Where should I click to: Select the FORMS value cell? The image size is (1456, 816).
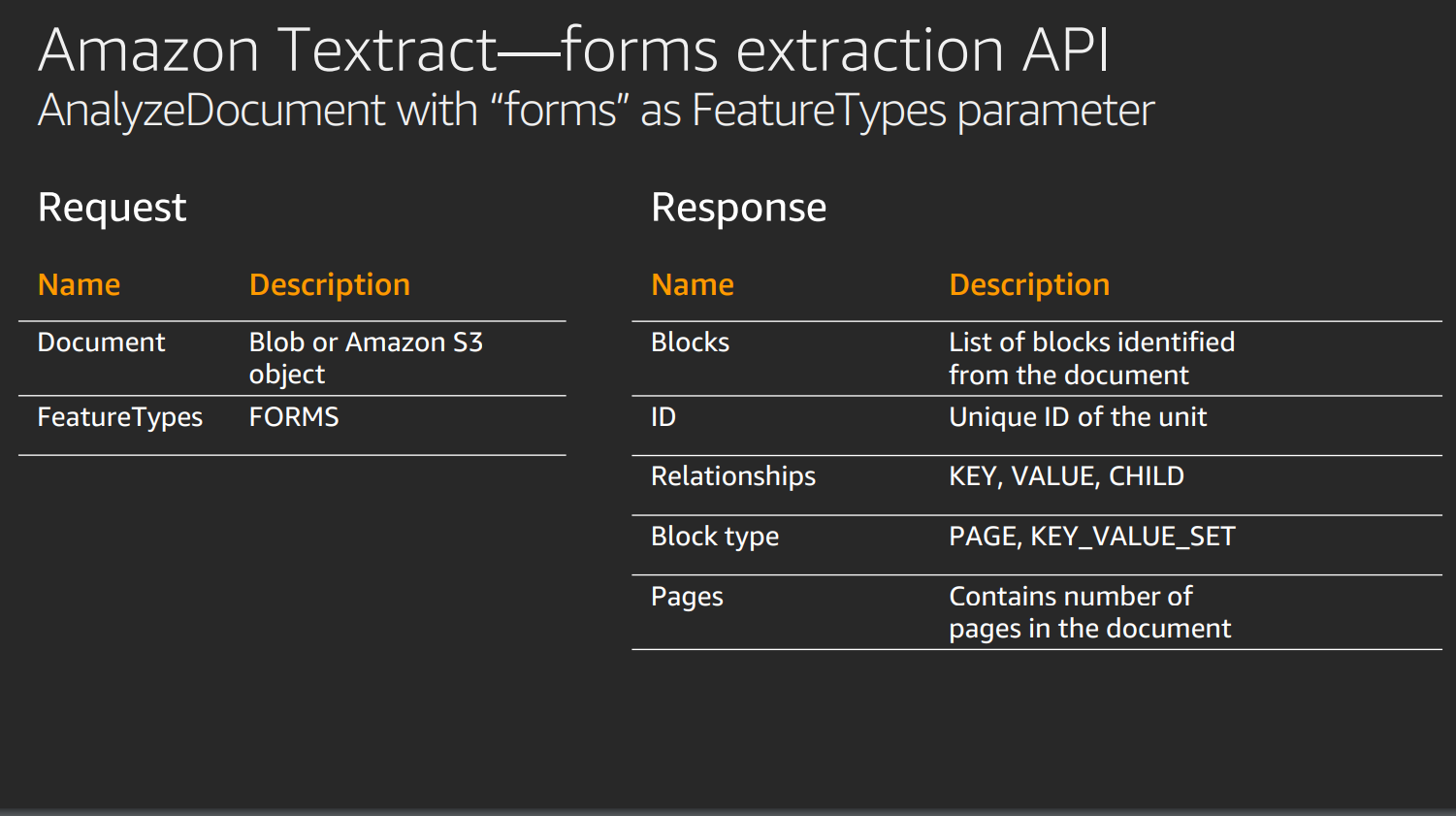(x=294, y=417)
